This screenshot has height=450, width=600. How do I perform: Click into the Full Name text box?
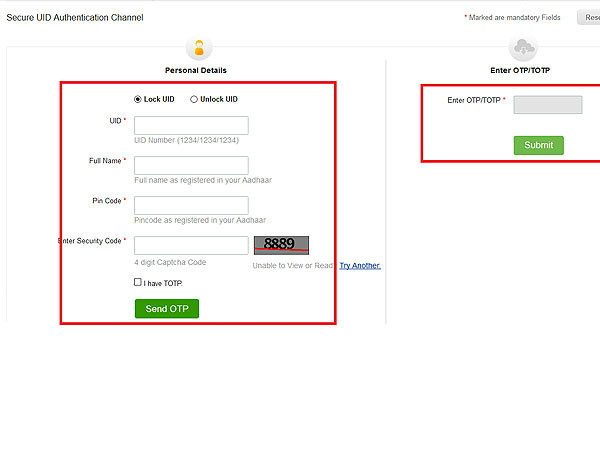pos(191,165)
